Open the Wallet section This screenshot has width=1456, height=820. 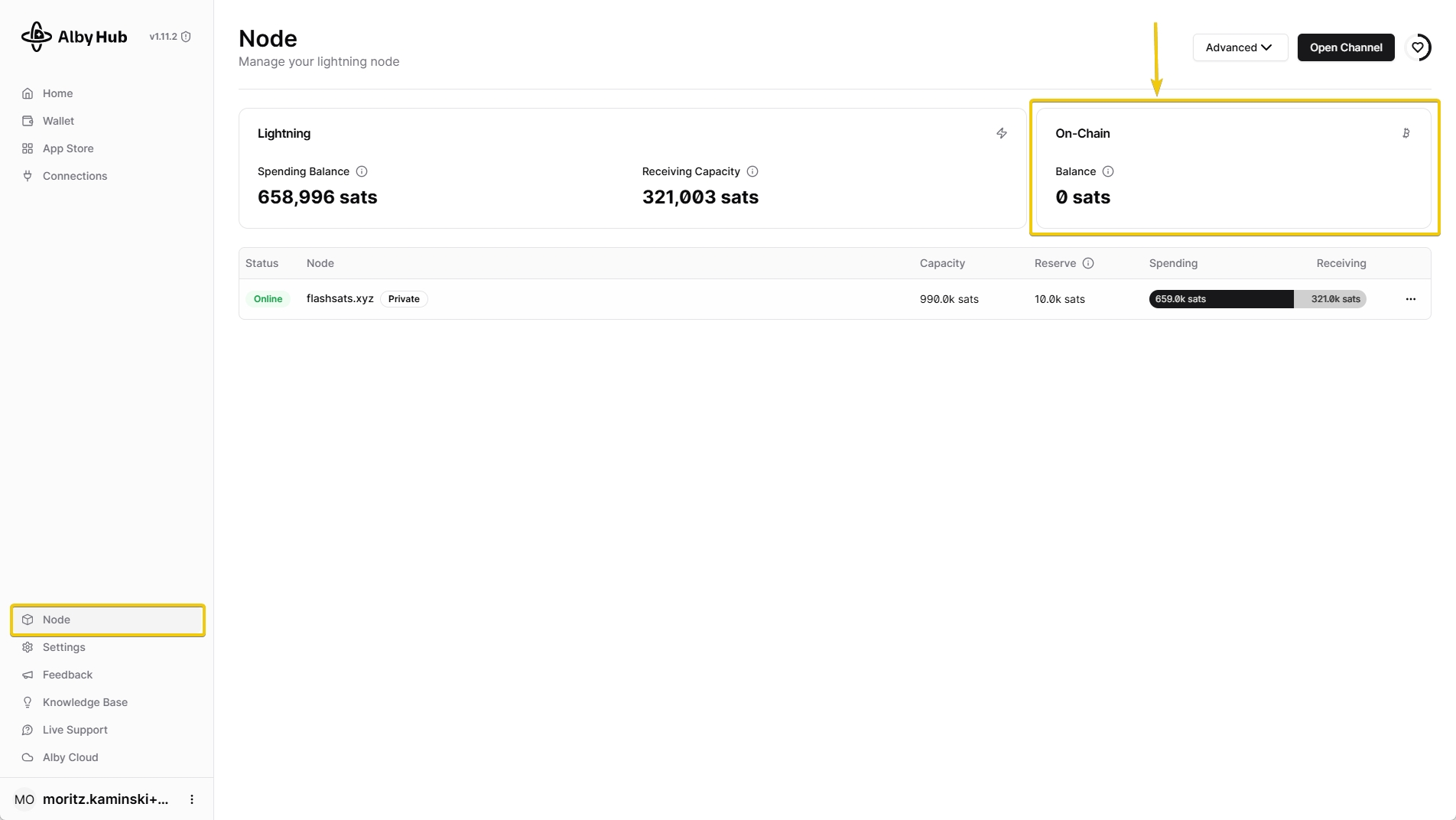[58, 121]
